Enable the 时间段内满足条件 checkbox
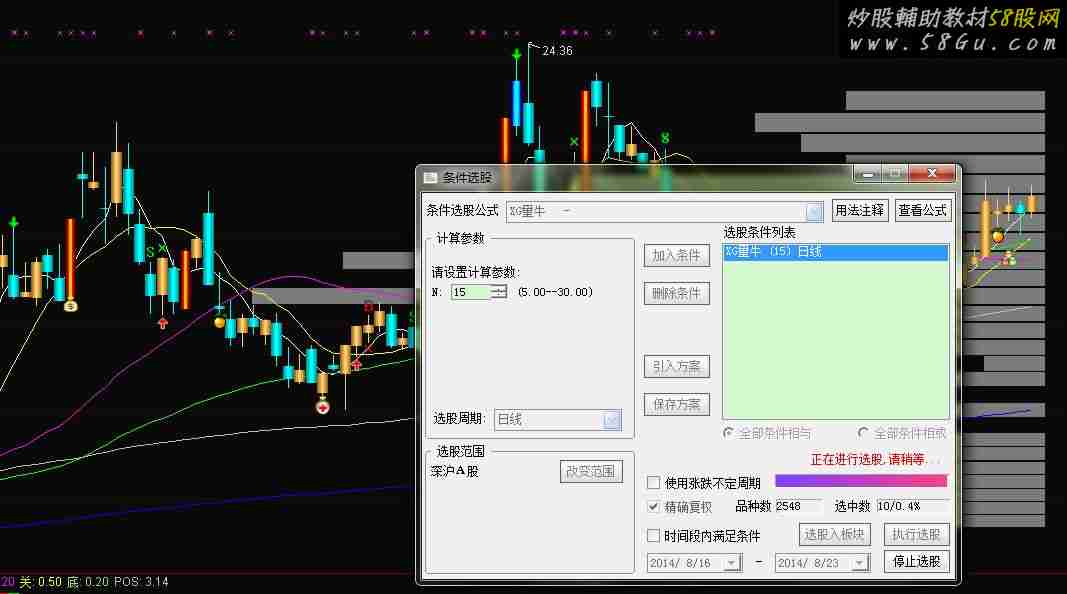The image size is (1067, 594). (x=653, y=535)
